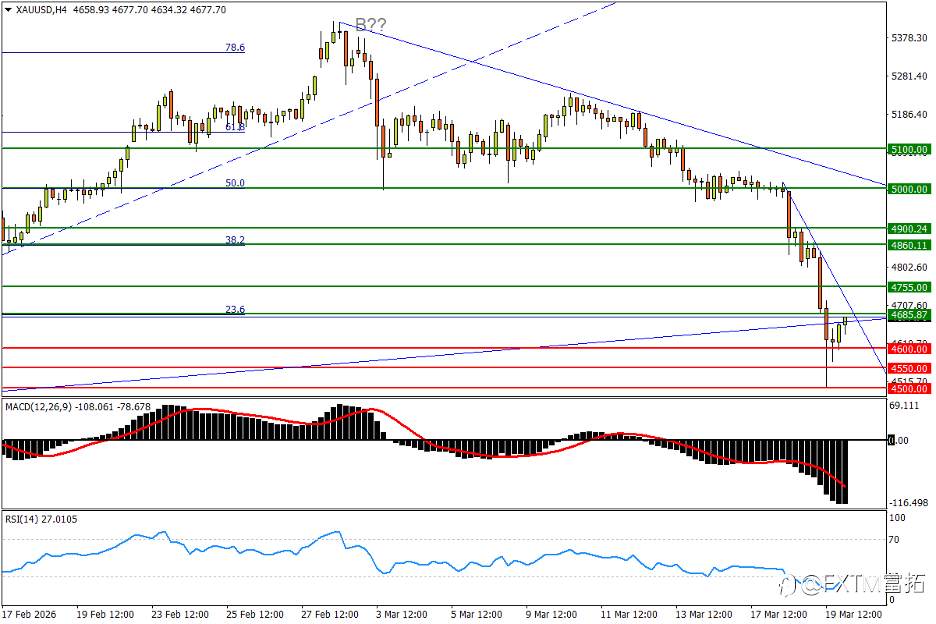Click the 17 Mar 12:00 time label
936x624 pixels.
tap(779, 614)
